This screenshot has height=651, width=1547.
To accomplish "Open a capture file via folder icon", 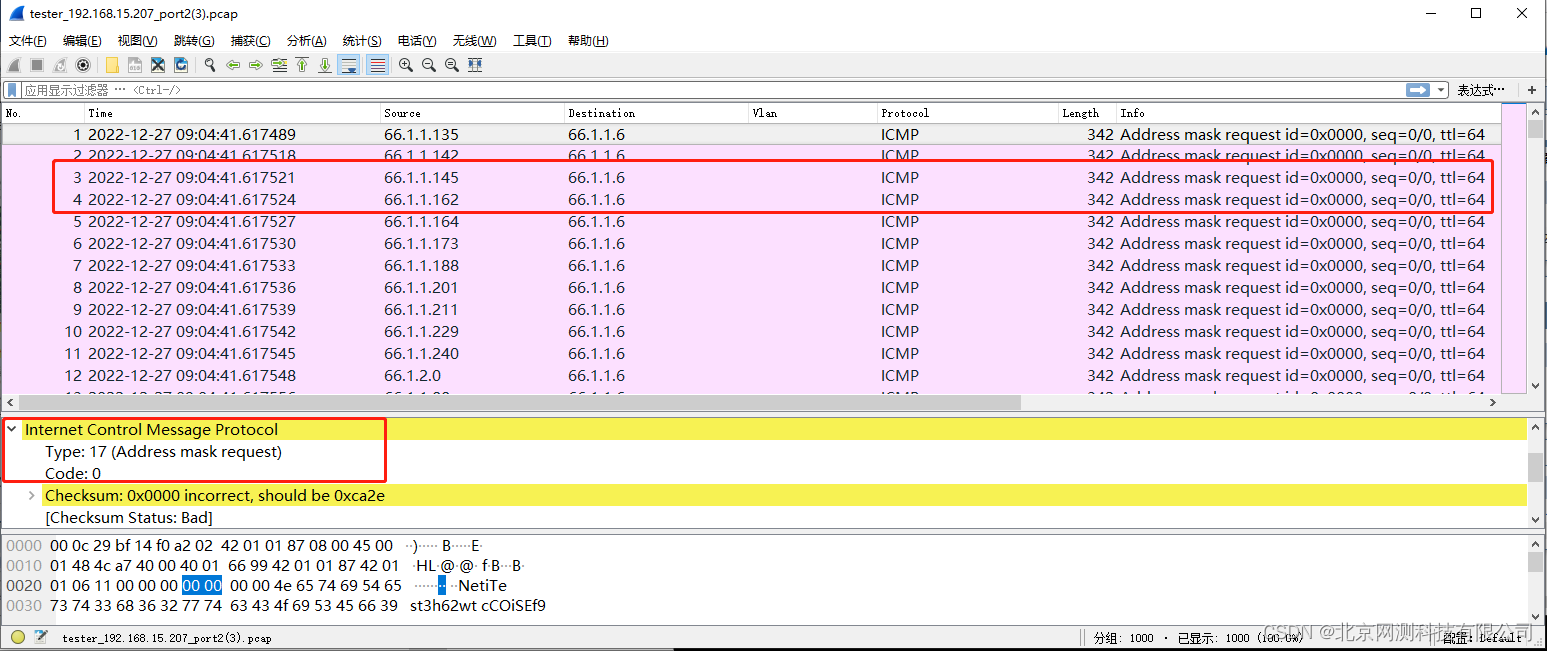I will tap(112, 65).
